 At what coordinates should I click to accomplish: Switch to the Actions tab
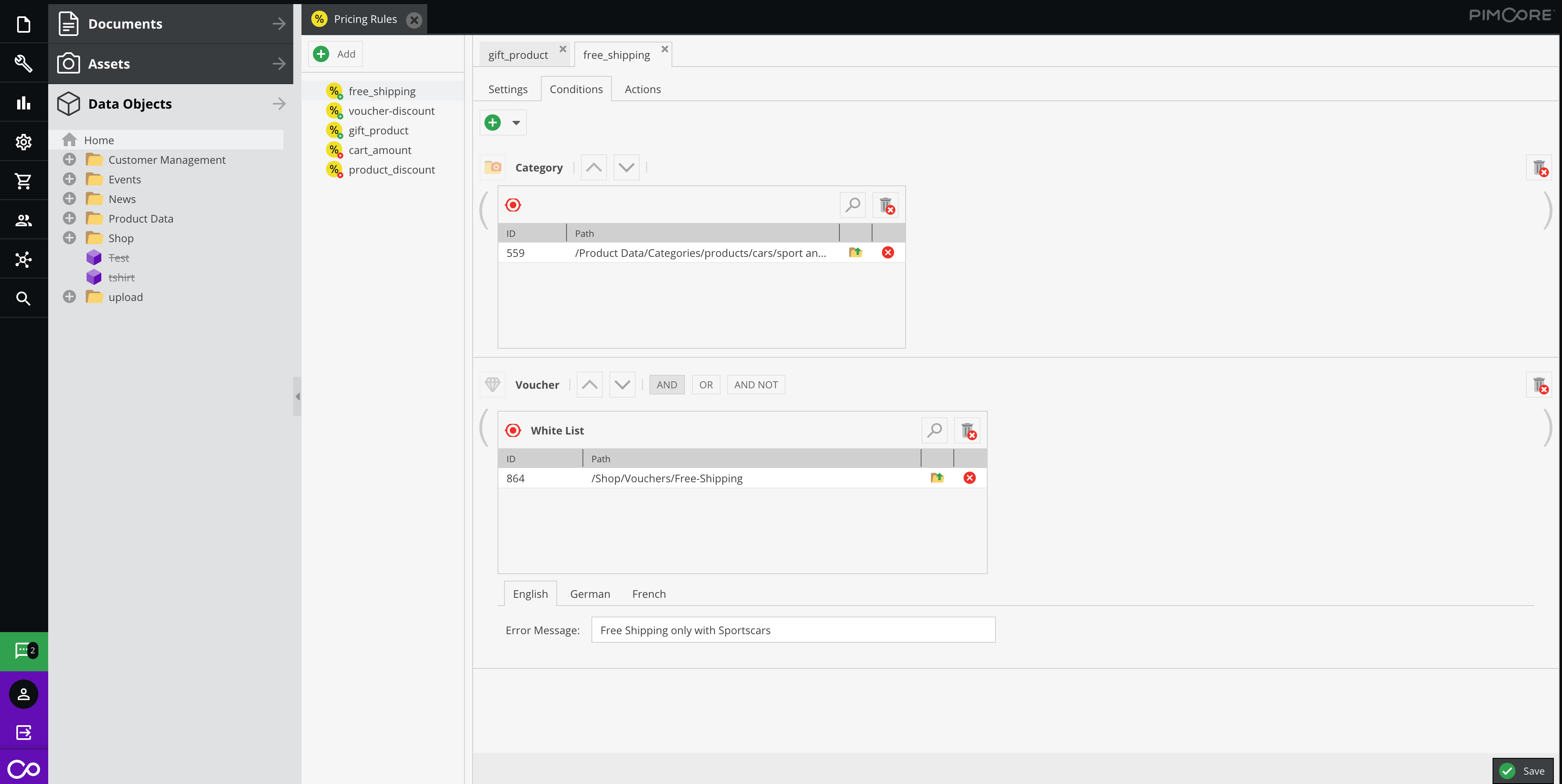(x=642, y=89)
